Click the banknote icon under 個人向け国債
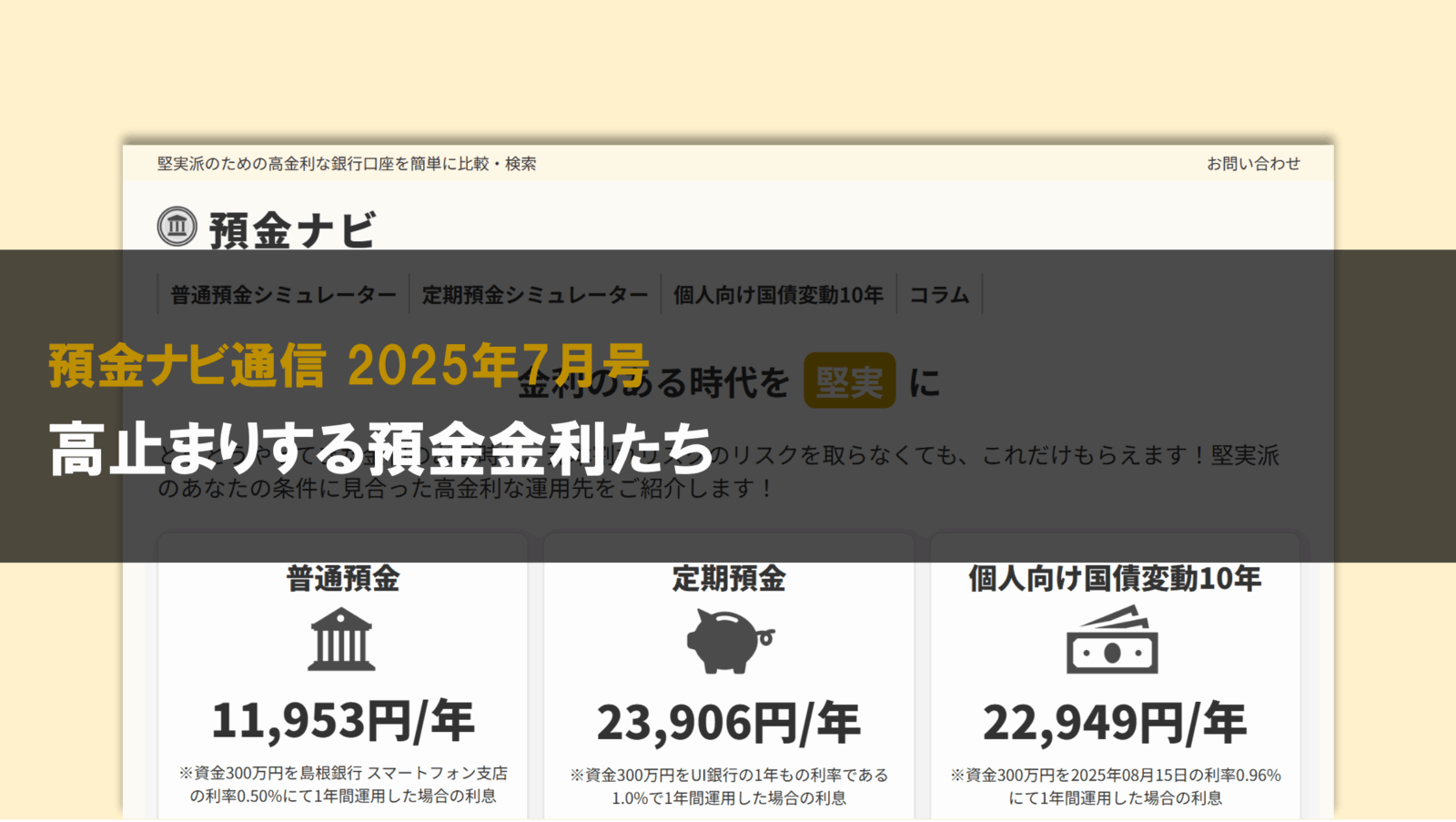1456x822 pixels. [x=1112, y=642]
